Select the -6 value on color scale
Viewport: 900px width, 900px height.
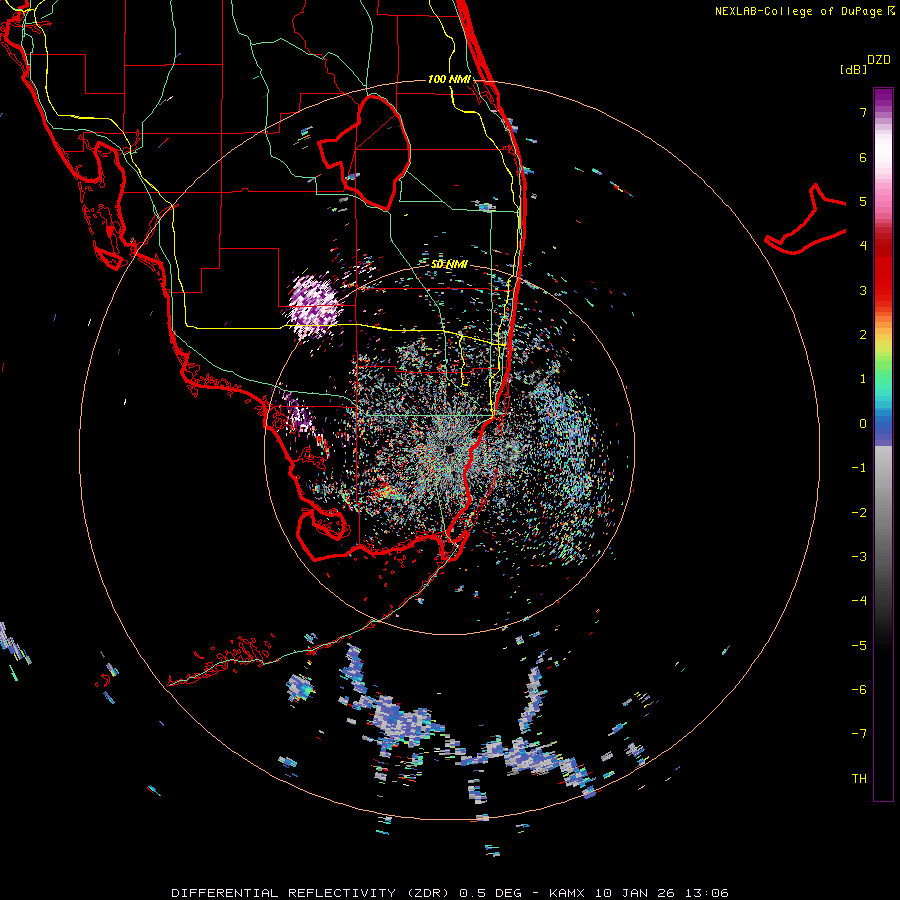[859, 690]
